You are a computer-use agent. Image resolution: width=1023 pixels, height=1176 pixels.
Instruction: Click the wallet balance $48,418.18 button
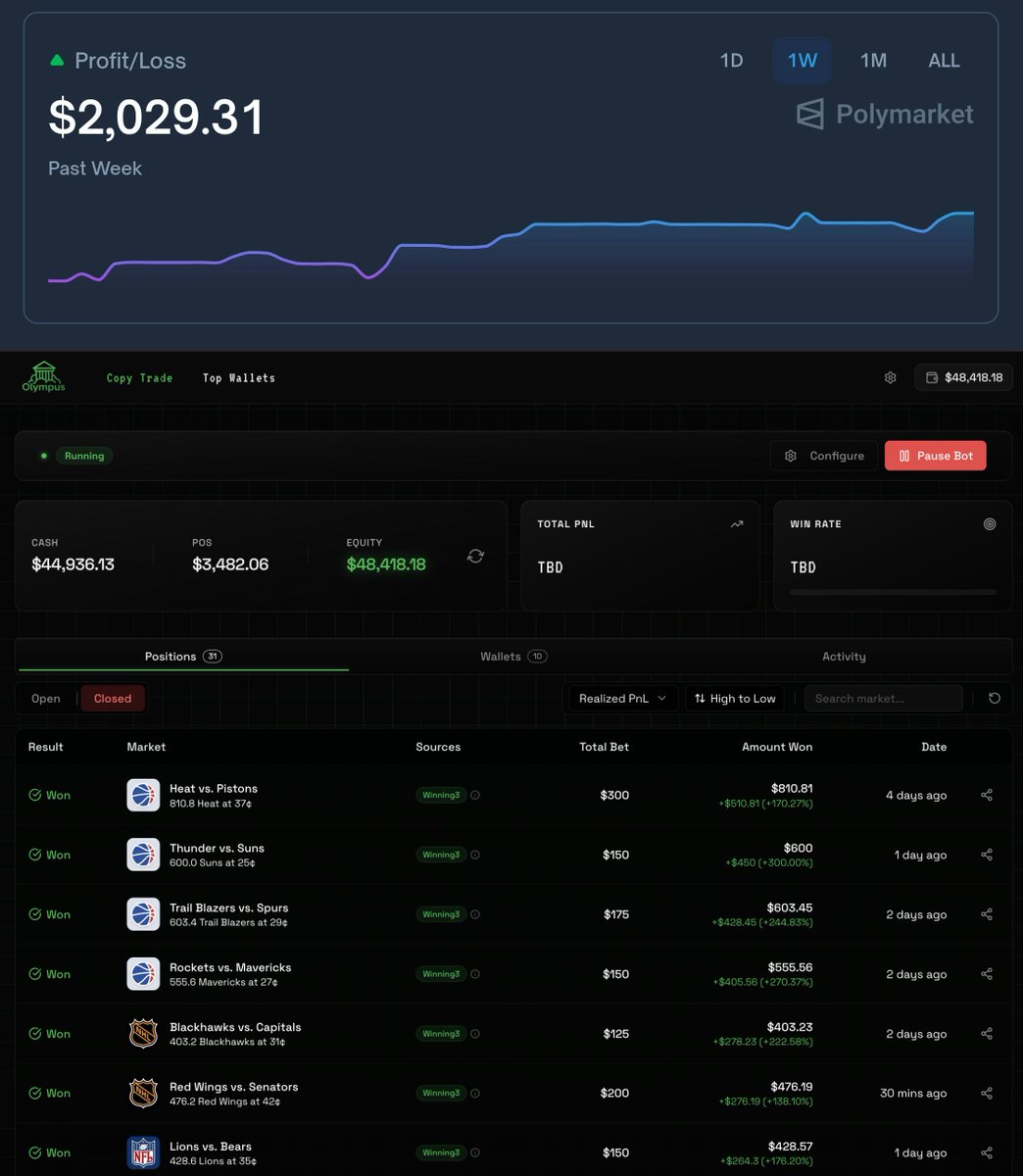point(963,377)
